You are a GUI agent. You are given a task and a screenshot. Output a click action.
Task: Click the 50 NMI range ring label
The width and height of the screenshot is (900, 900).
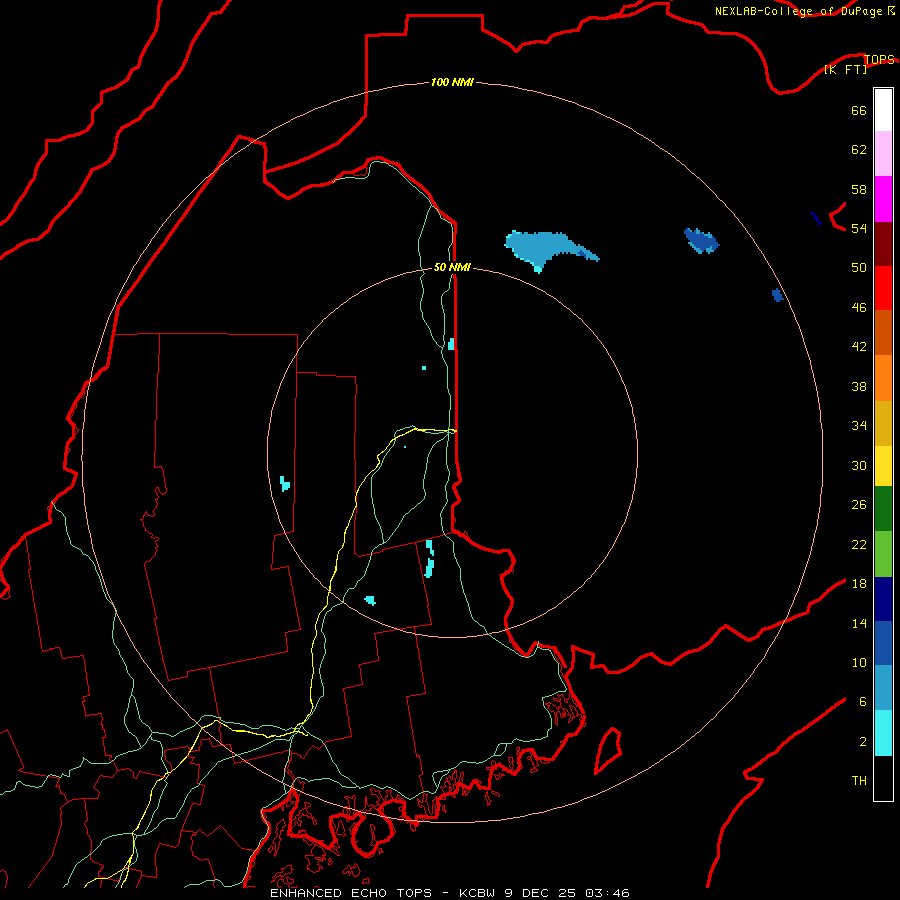coord(452,267)
